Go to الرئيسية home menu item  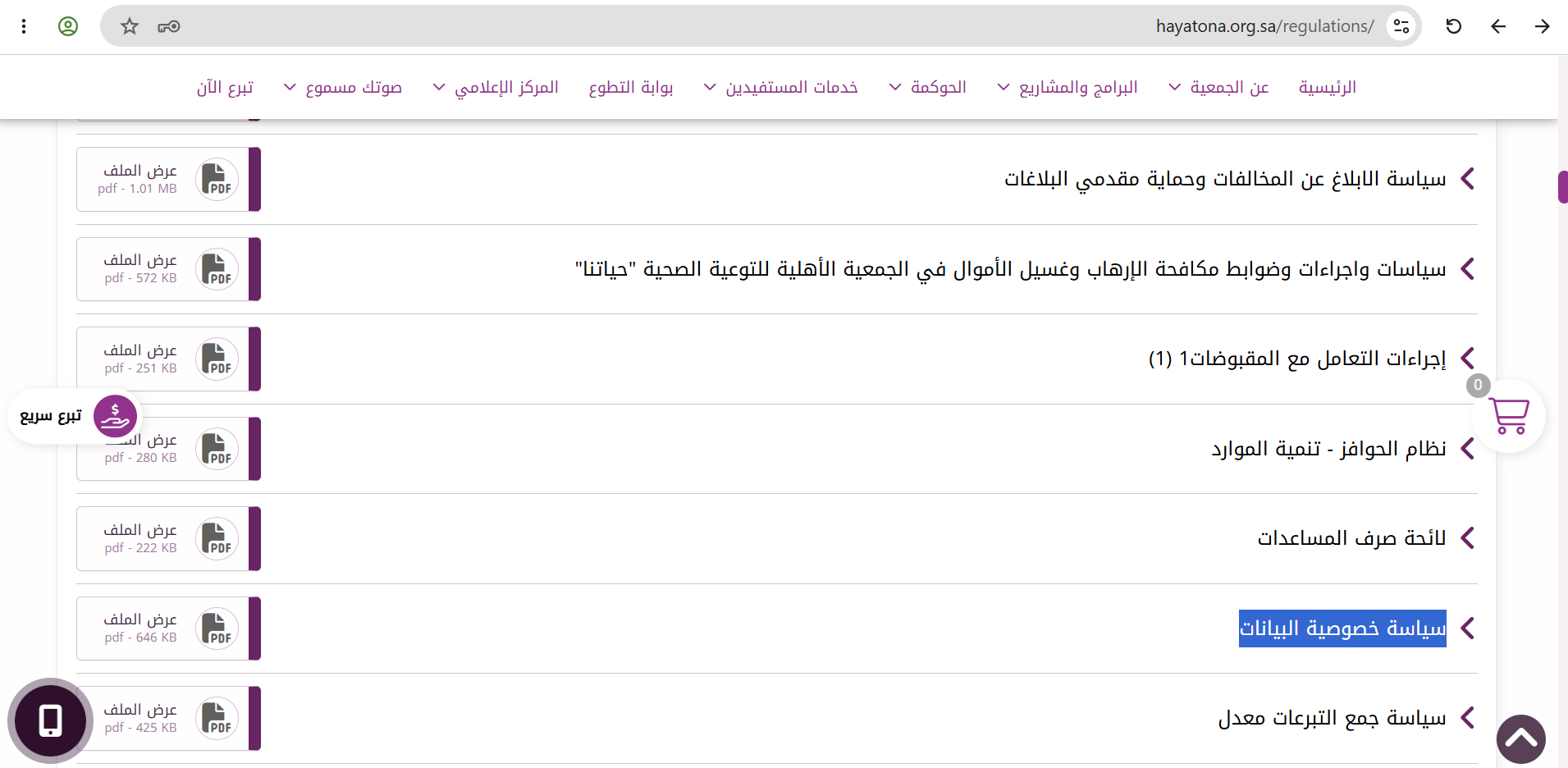click(x=1327, y=87)
